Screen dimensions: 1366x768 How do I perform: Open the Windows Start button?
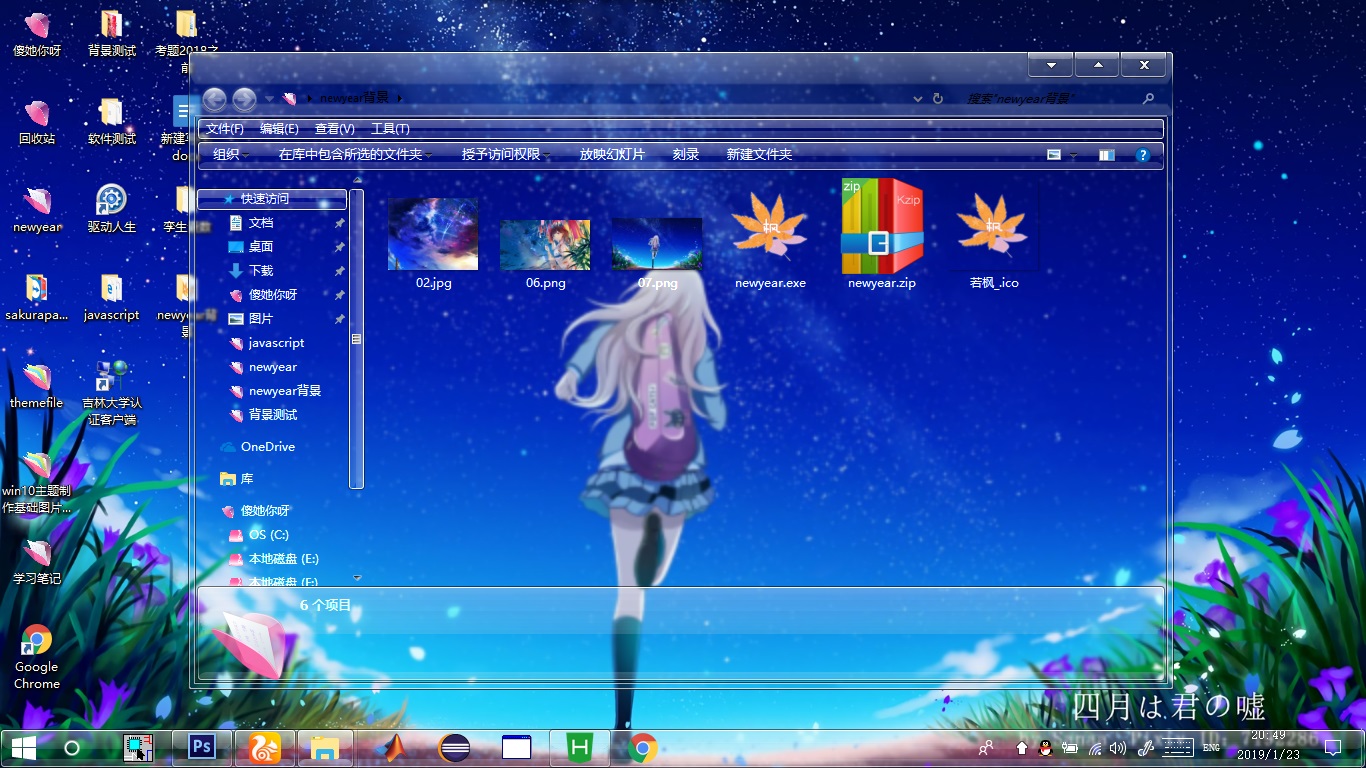coord(24,747)
